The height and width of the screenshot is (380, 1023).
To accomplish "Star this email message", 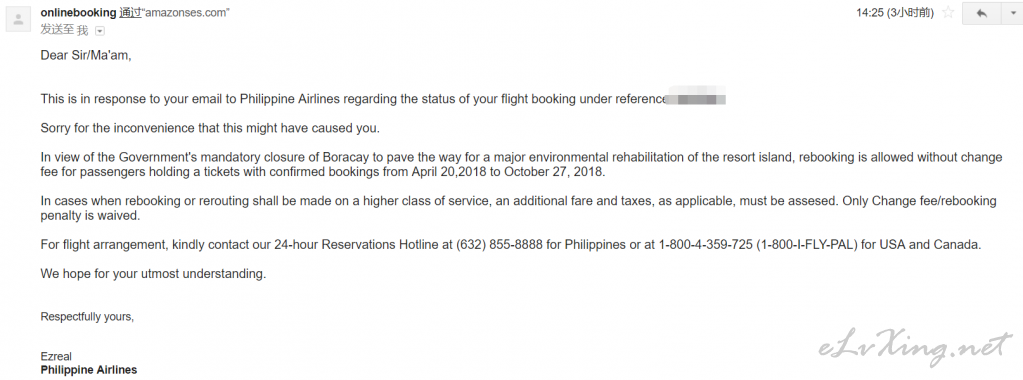I will coord(948,13).
